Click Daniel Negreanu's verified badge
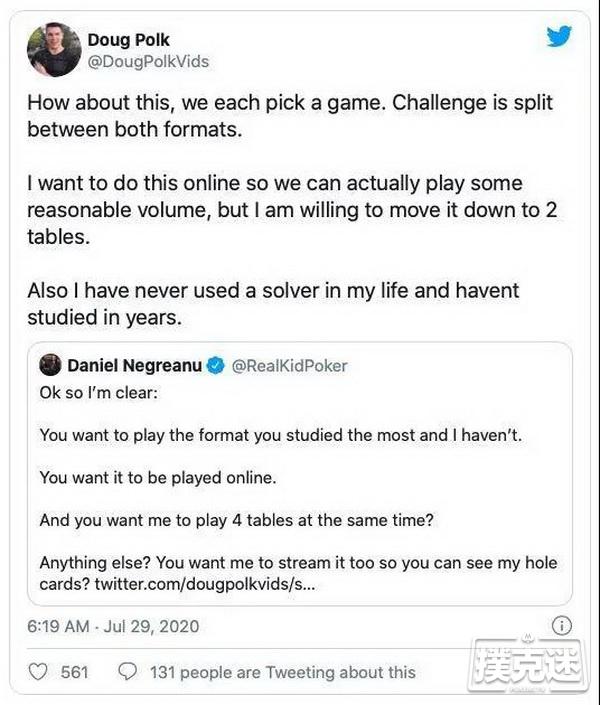Screen dimensions: 600x705 (215, 366)
